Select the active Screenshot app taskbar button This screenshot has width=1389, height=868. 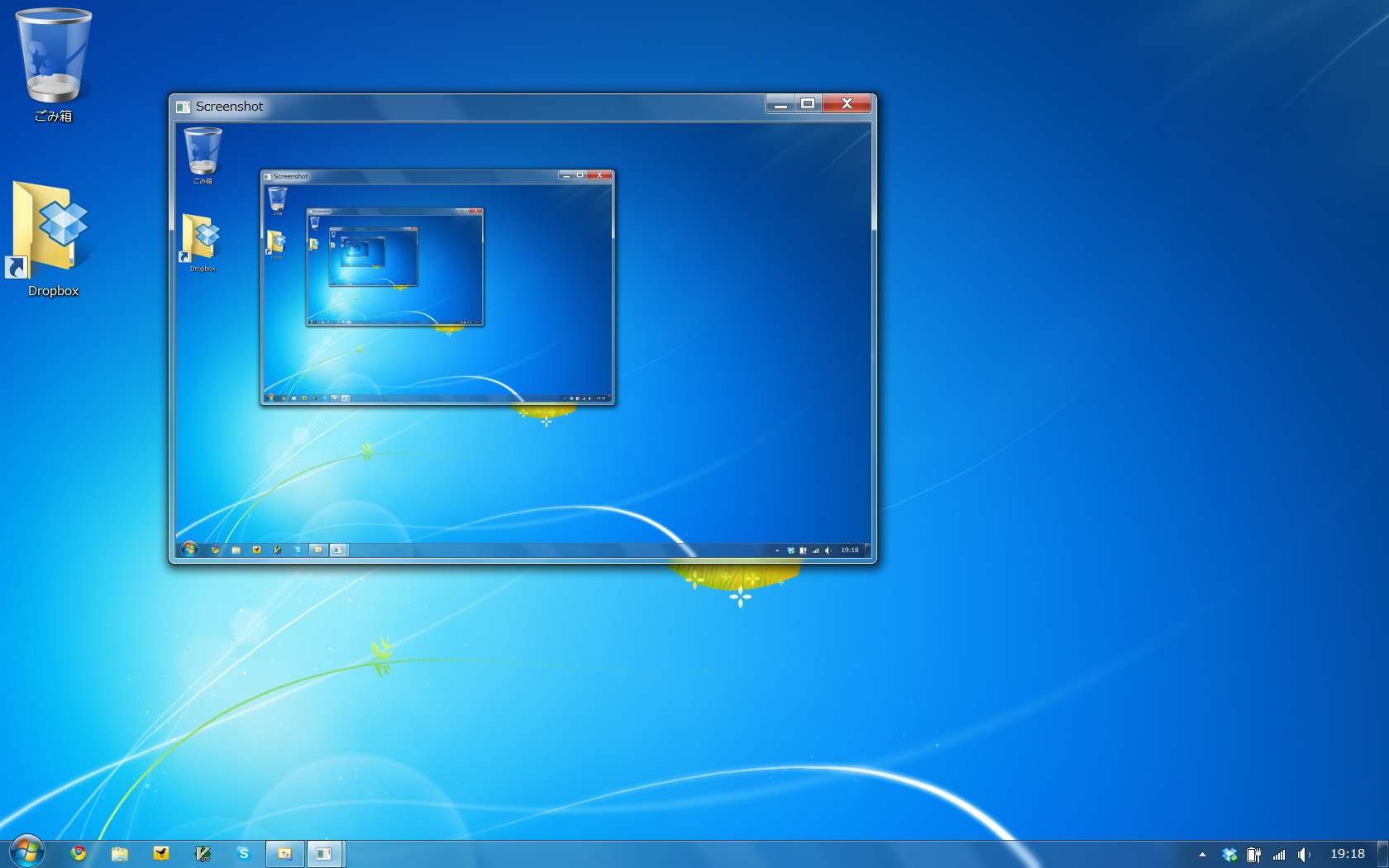tap(325, 854)
